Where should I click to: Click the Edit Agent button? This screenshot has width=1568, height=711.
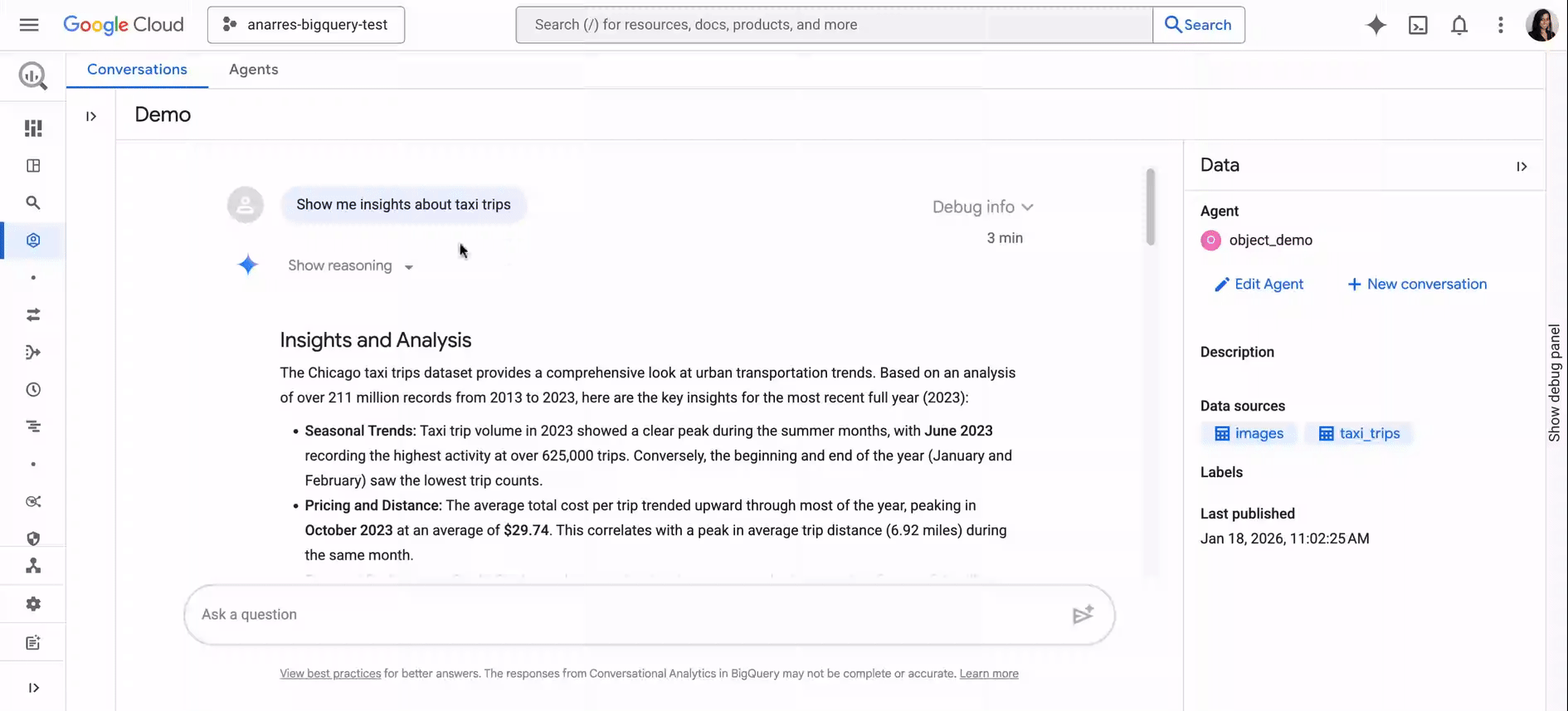click(1259, 285)
